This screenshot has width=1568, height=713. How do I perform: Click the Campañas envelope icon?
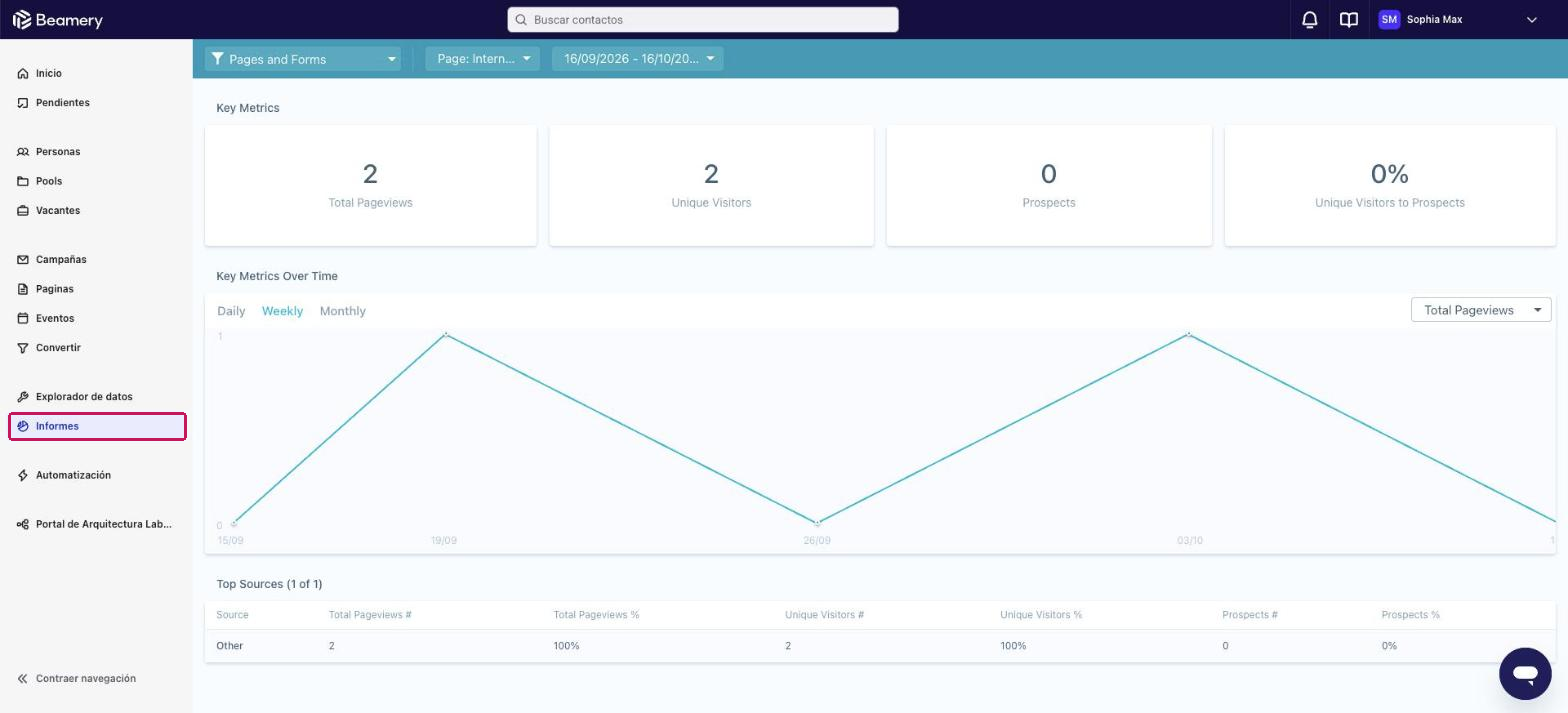(23, 260)
